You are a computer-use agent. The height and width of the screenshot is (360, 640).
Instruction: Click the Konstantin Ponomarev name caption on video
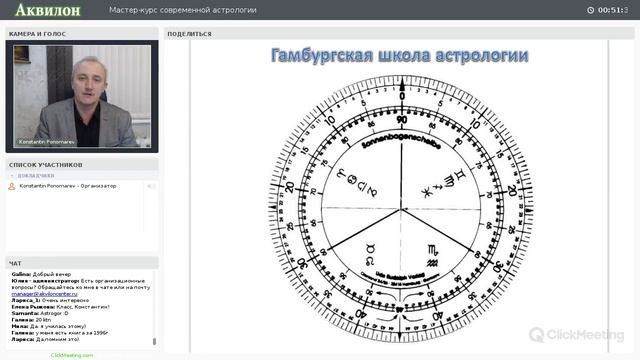(x=47, y=142)
